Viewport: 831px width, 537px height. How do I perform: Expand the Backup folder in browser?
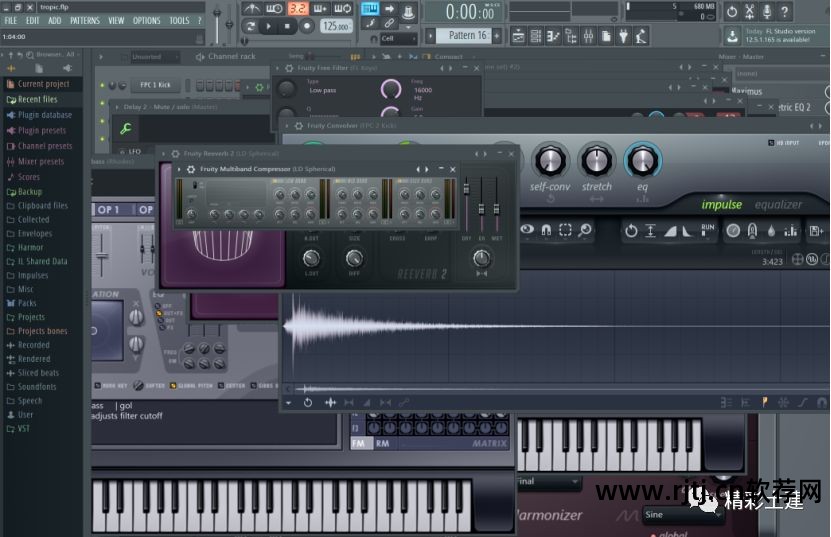tap(30, 192)
